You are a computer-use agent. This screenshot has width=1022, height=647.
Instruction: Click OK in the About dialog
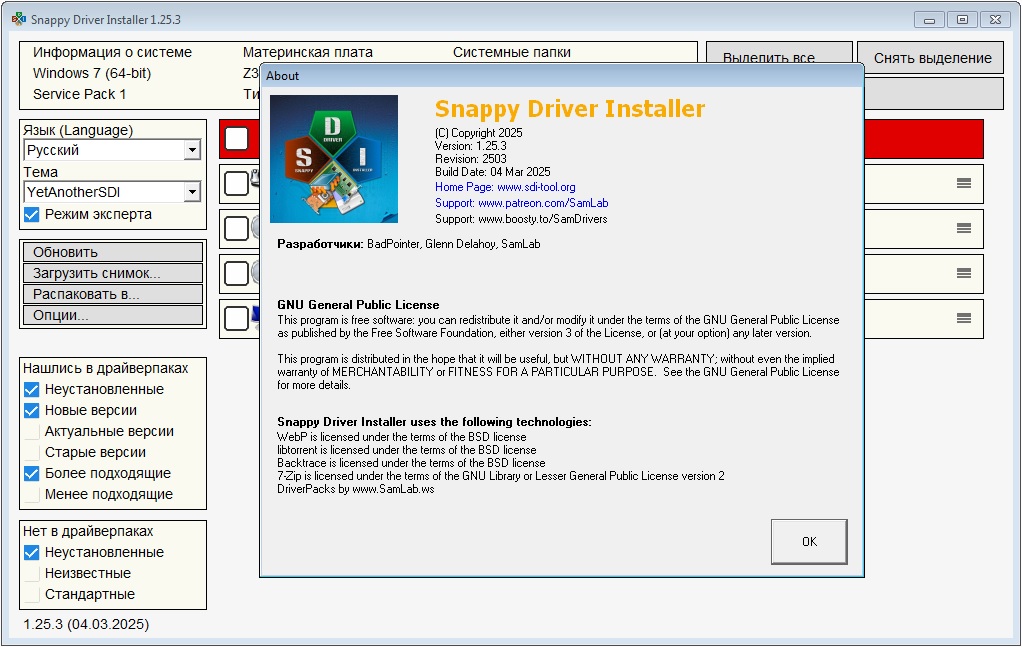[x=809, y=541]
